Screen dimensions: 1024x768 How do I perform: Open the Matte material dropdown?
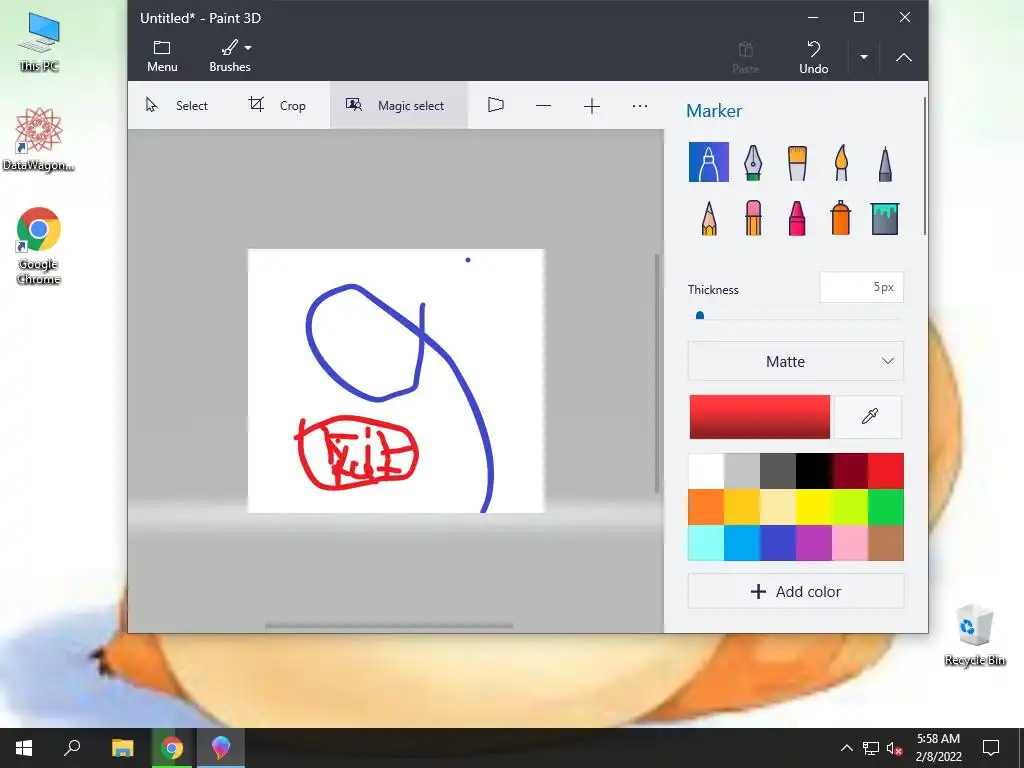tap(795, 361)
